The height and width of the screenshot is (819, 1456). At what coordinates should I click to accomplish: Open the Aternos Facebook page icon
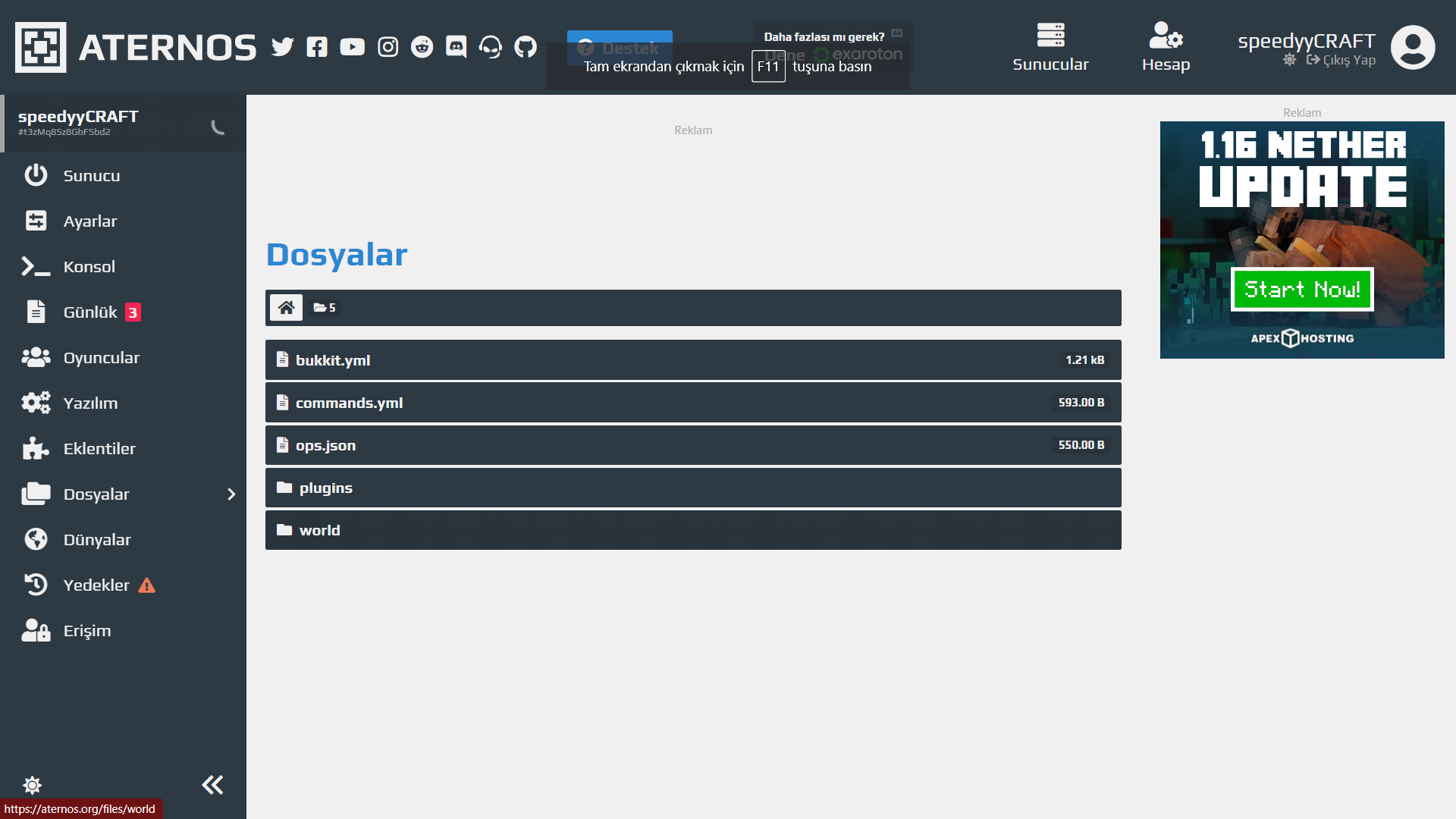click(x=317, y=47)
